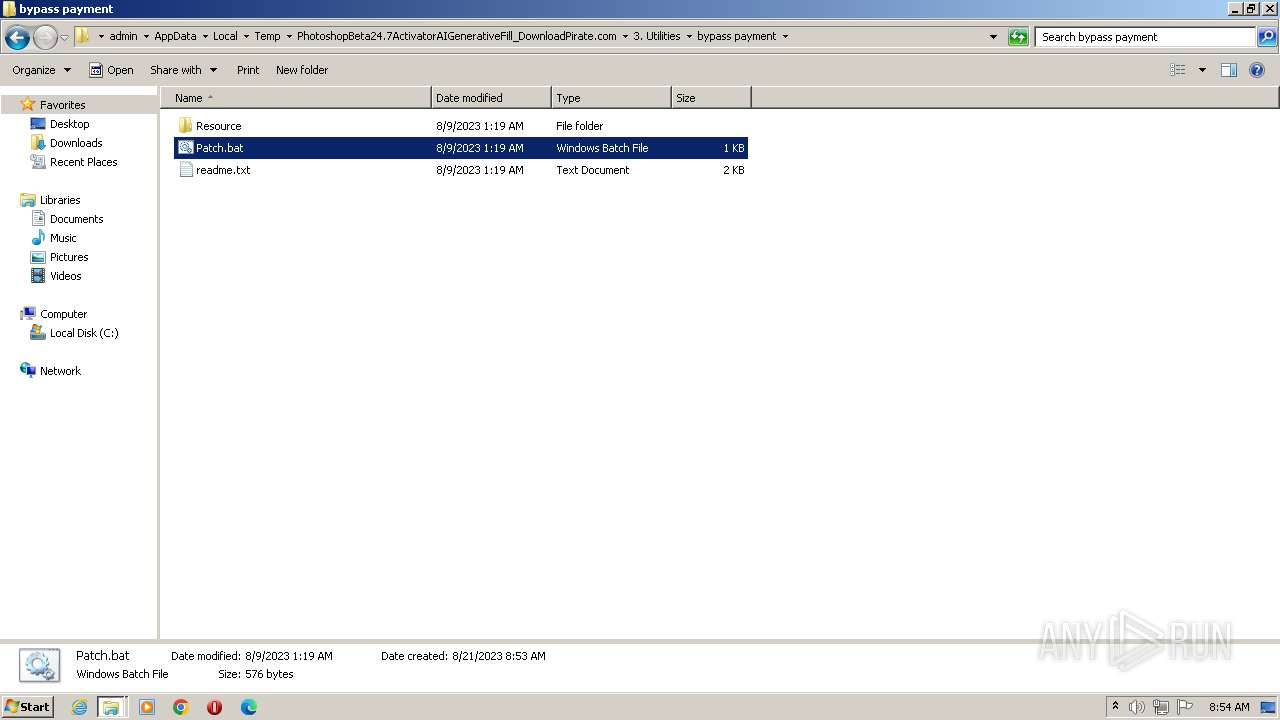Open the Videos library
The image size is (1280, 720).
coord(65,276)
